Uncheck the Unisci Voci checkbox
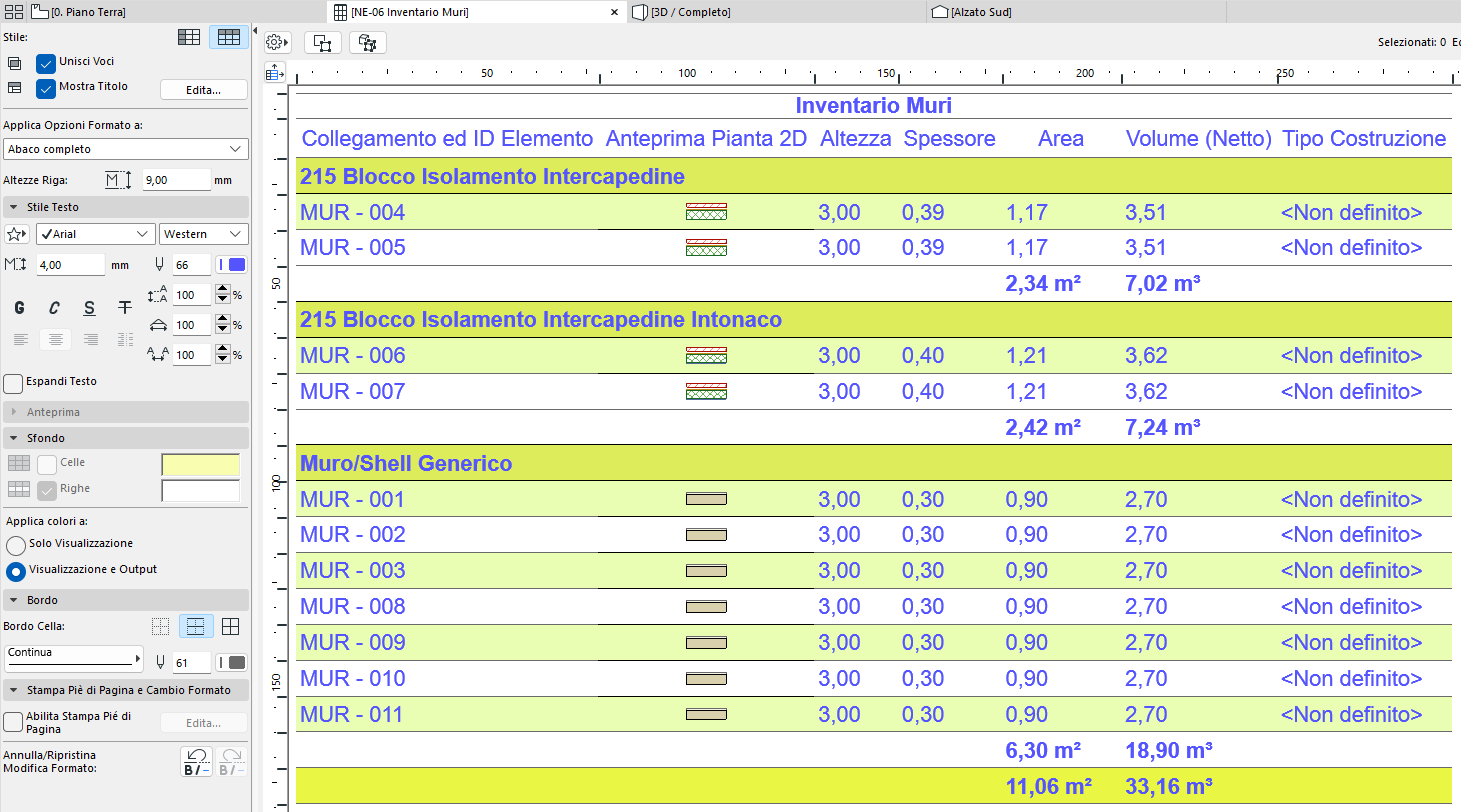 [x=45, y=62]
